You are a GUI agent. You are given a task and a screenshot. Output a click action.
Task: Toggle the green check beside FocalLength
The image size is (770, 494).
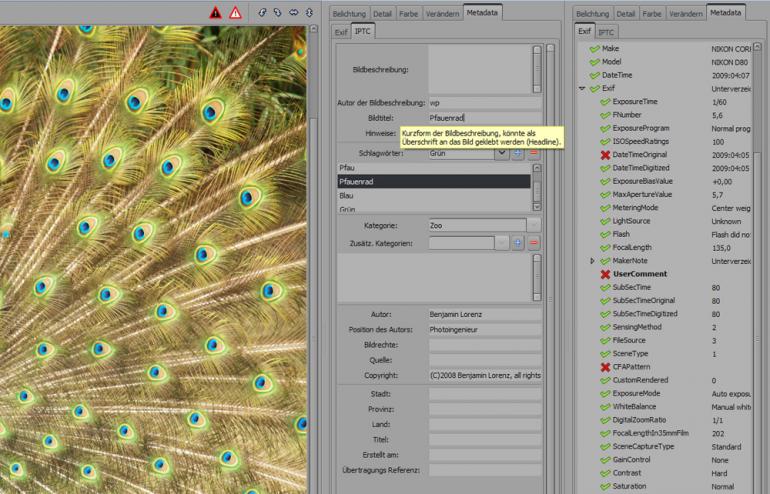pos(605,247)
